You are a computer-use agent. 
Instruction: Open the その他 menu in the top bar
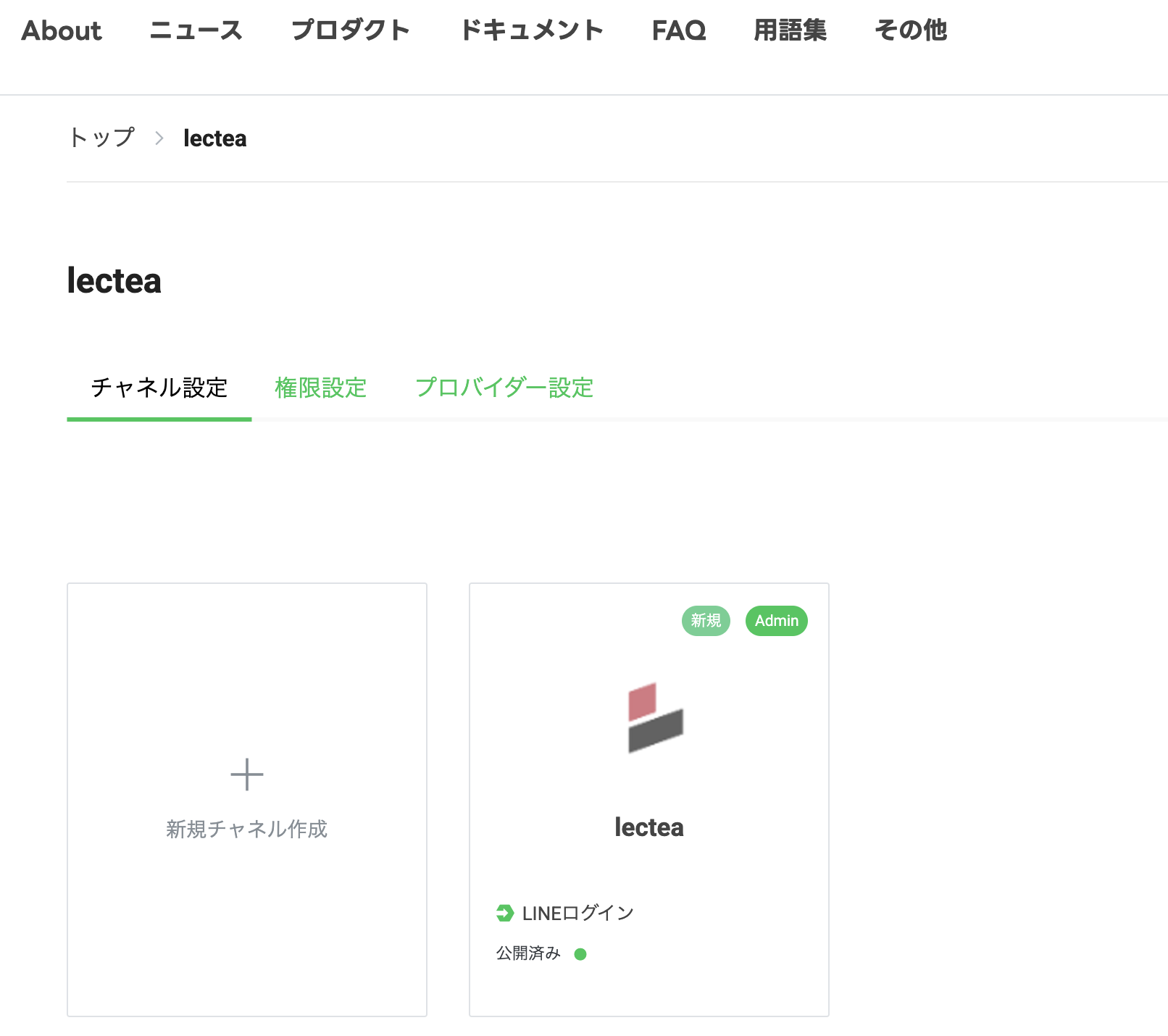(x=912, y=30)
